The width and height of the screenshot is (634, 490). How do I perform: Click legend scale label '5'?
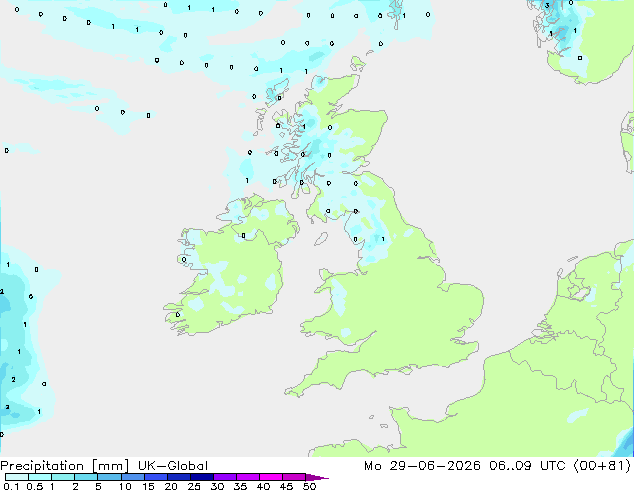pyautogui.click(x=98, y=486)
